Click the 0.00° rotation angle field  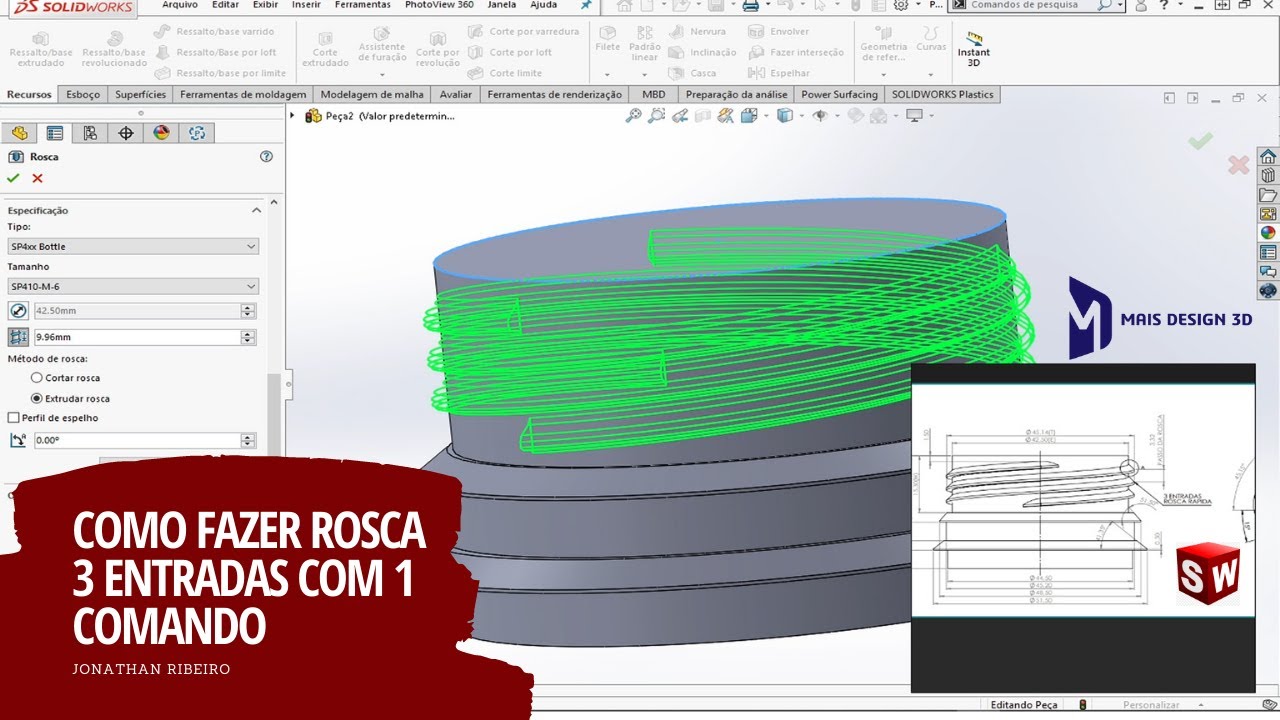(x=138, y=440)
